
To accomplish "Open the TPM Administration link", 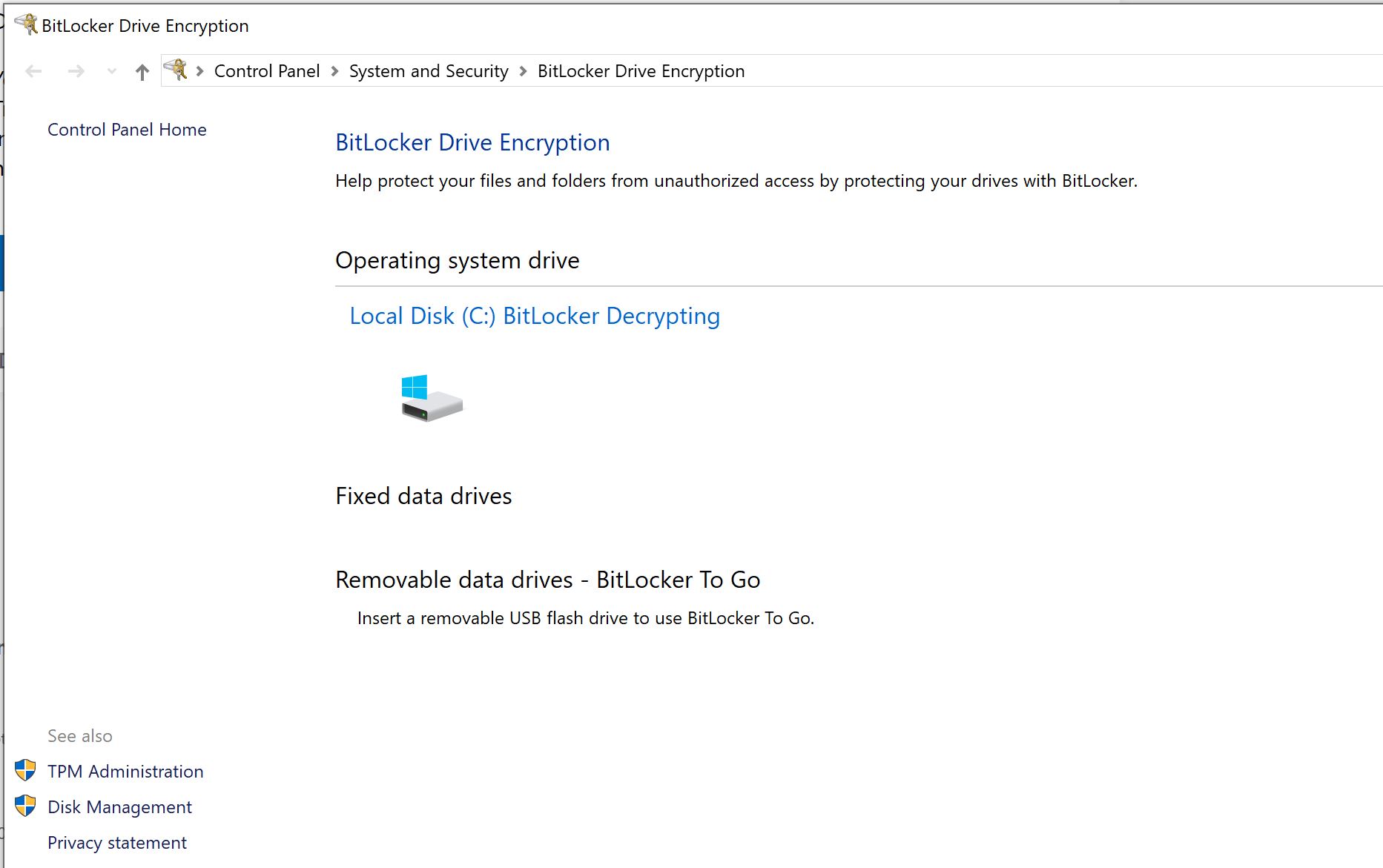I will click(x=125, y=772).
